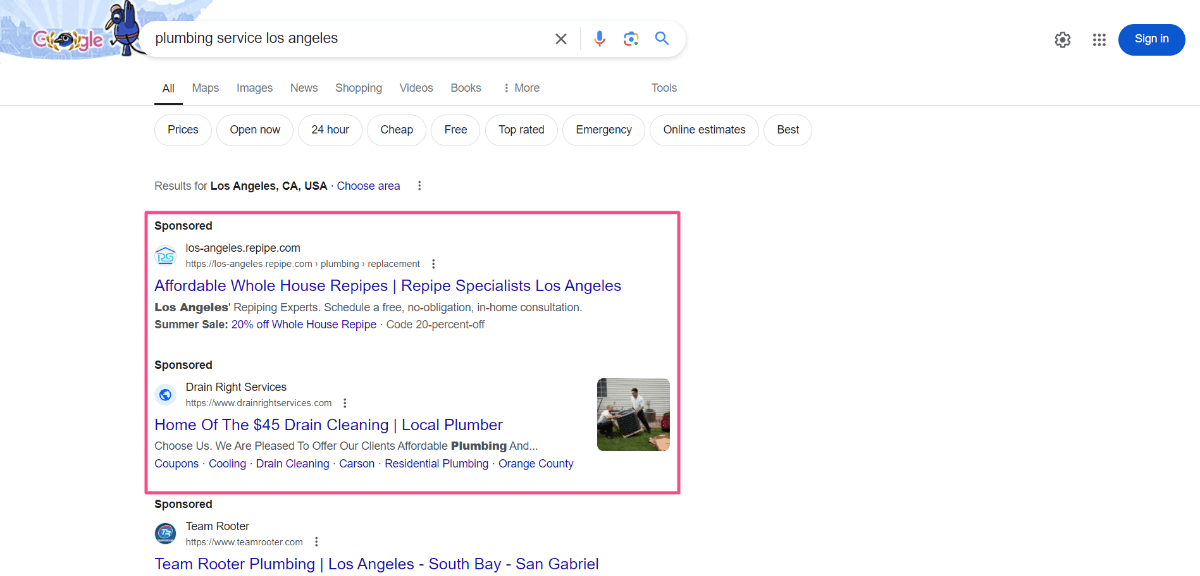Screen dimensions: 1200x576
Task: Switch to the Videos tab
Action: coord(416,88)
